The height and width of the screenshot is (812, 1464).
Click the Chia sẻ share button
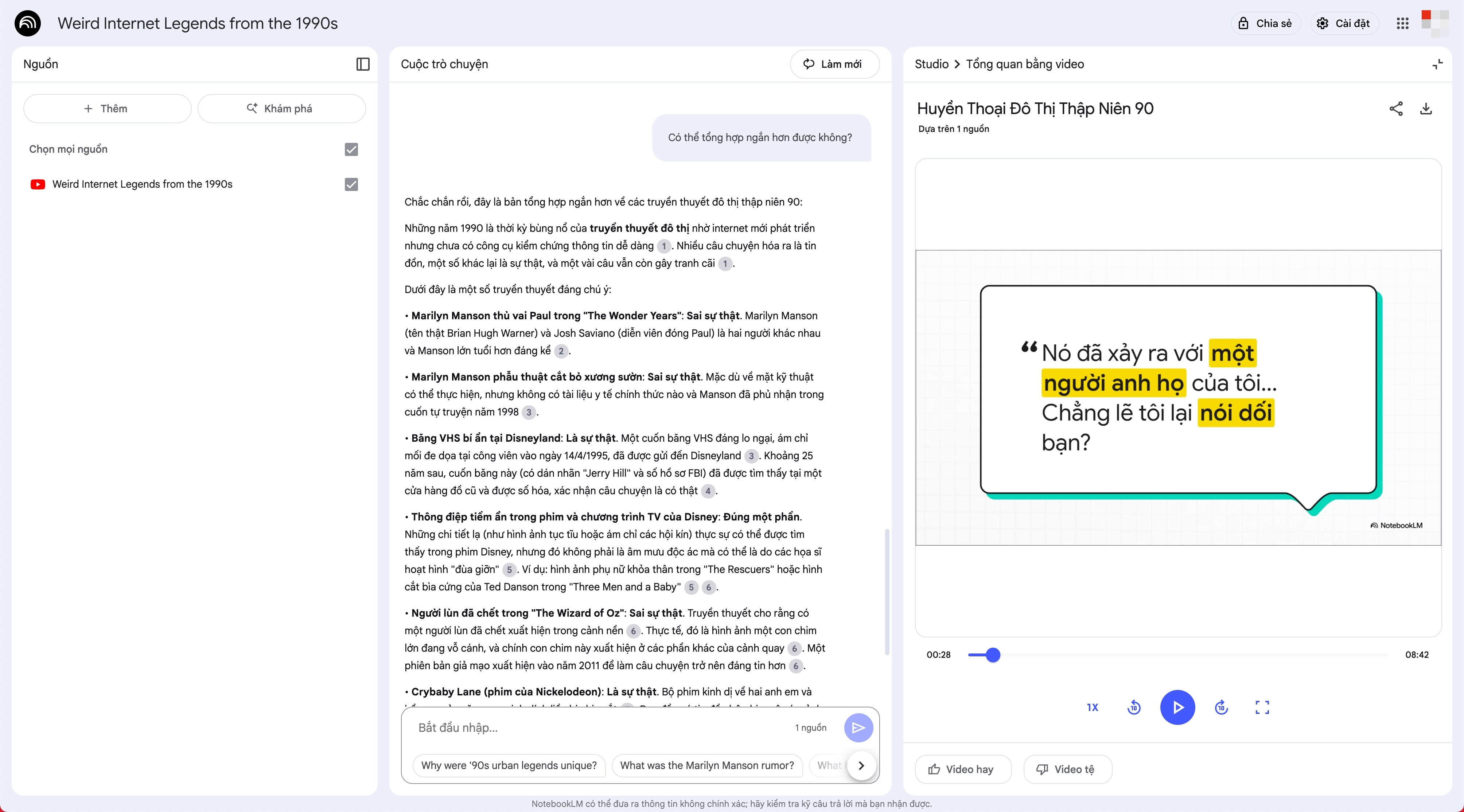[x=1265, y=23]
